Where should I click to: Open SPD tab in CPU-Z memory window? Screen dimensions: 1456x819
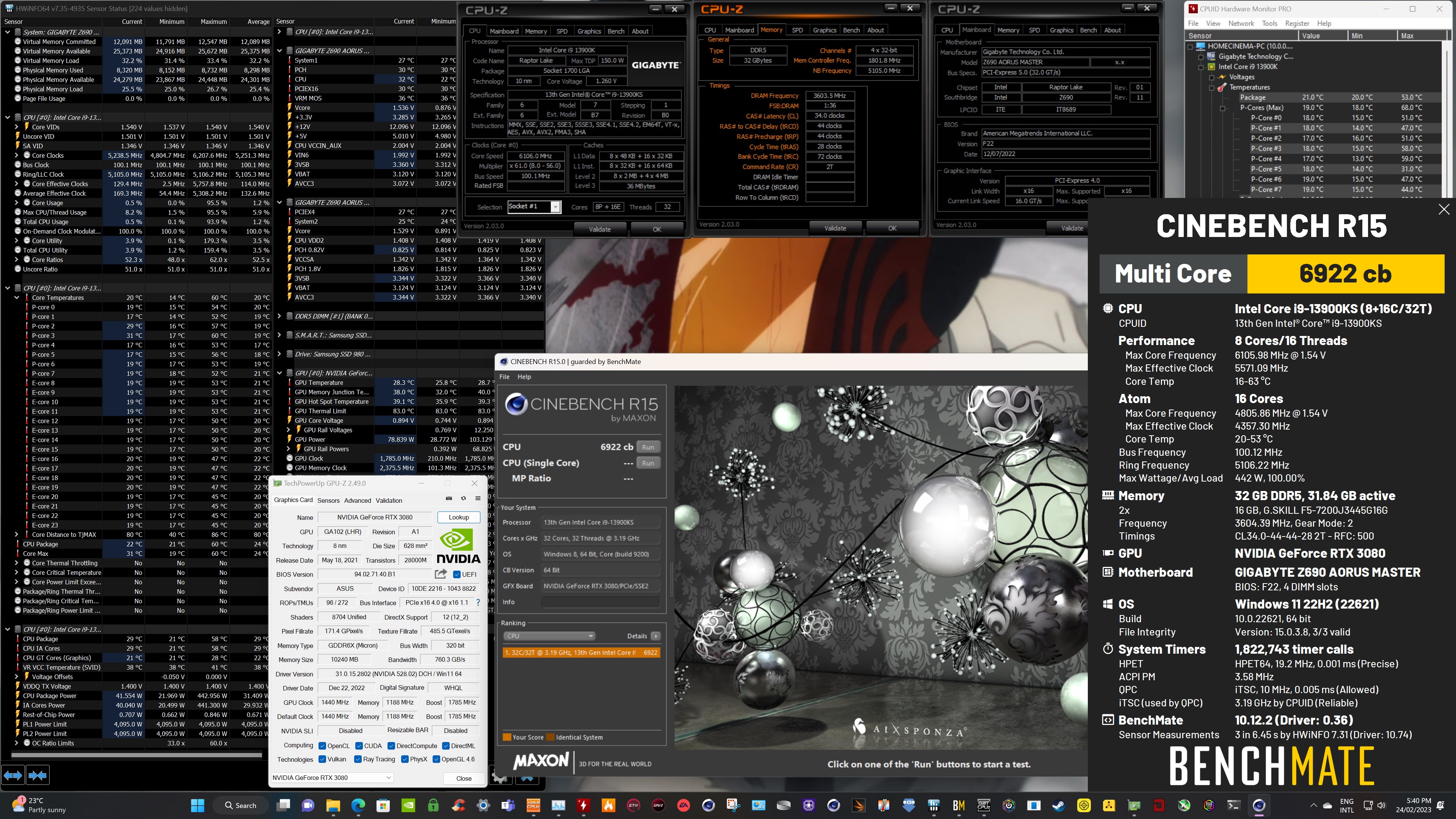[x=797, y=30]
